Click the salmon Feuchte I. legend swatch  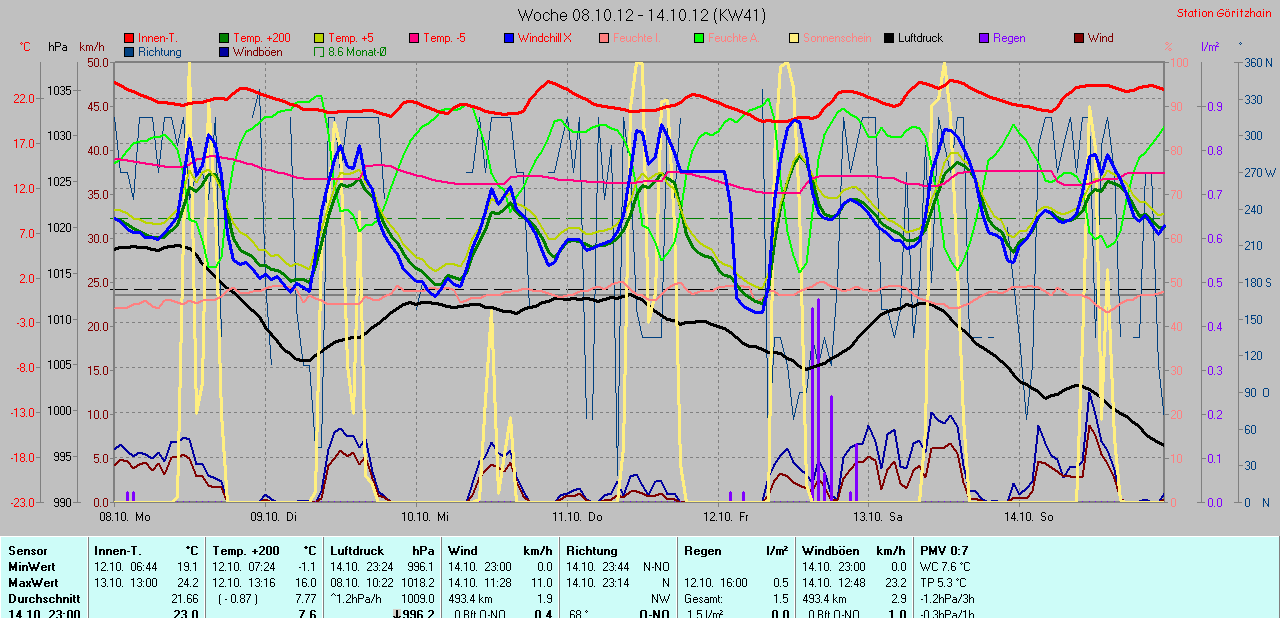coord(604,38)
